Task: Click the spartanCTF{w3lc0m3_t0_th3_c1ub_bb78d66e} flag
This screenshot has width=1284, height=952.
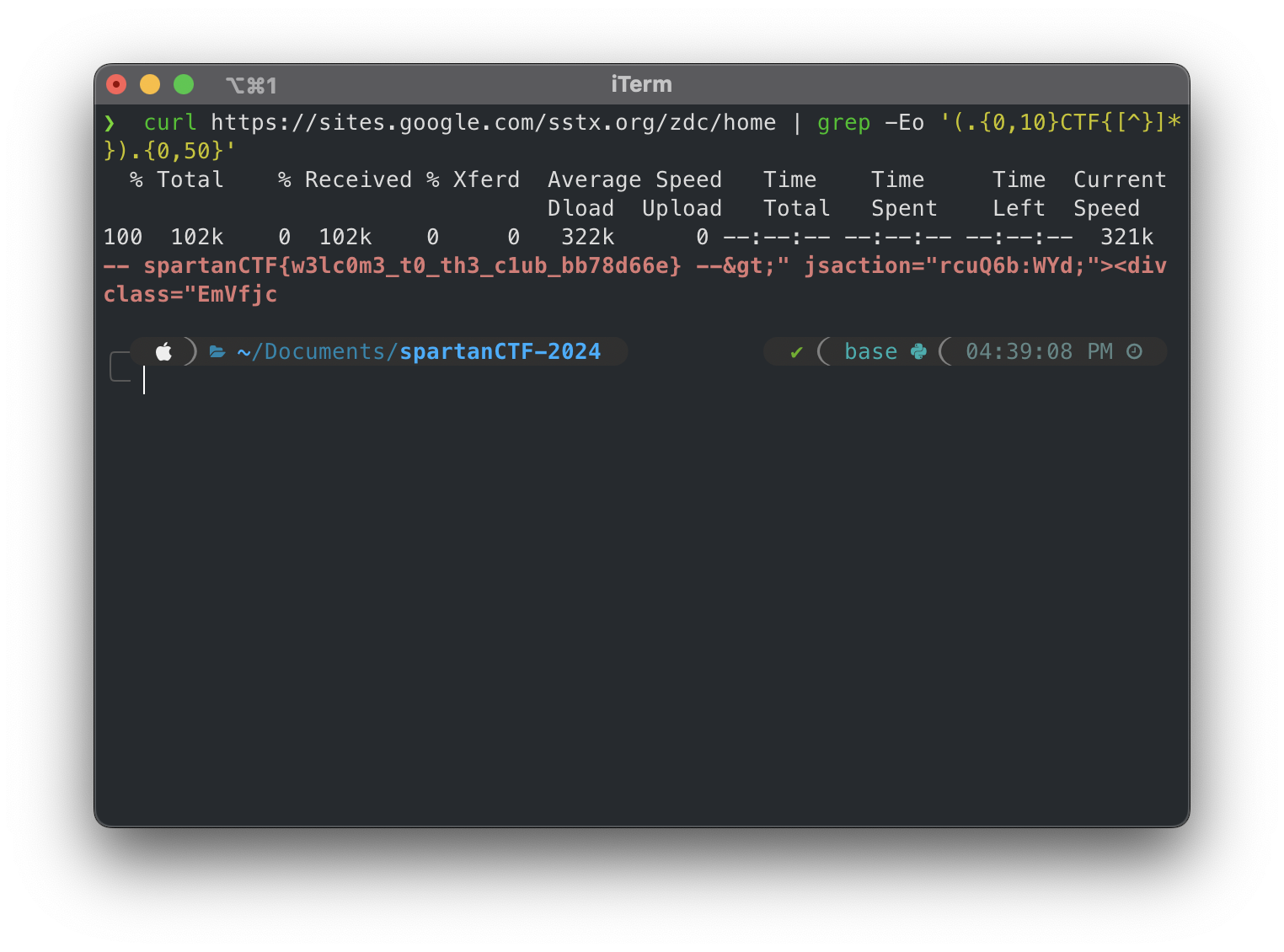Action: tap(413, 265)
